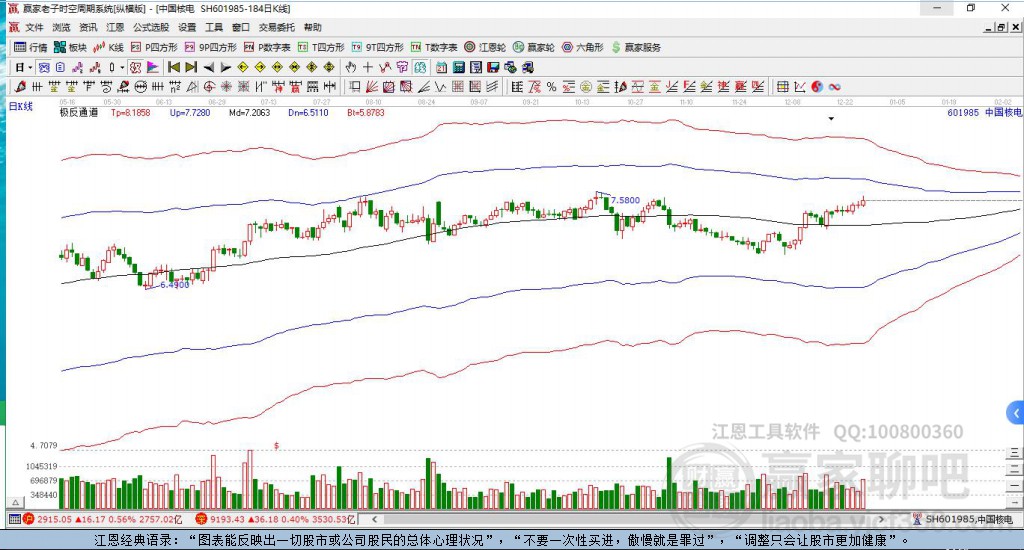The width and height of the screenshot is (1024, 550).
Task: Open the 浏览 menu
Action: tap(61, 27)
